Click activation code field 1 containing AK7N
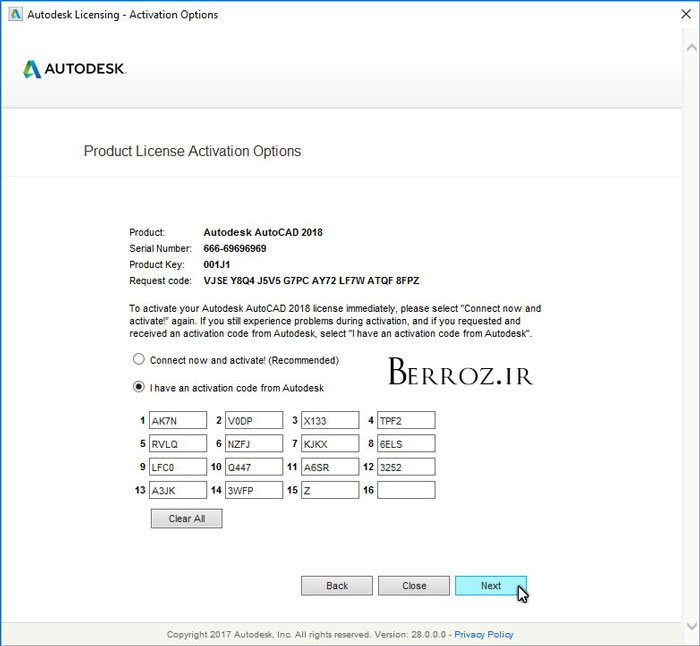This screenshot has height=646, width=700. (x=178, y=421)
